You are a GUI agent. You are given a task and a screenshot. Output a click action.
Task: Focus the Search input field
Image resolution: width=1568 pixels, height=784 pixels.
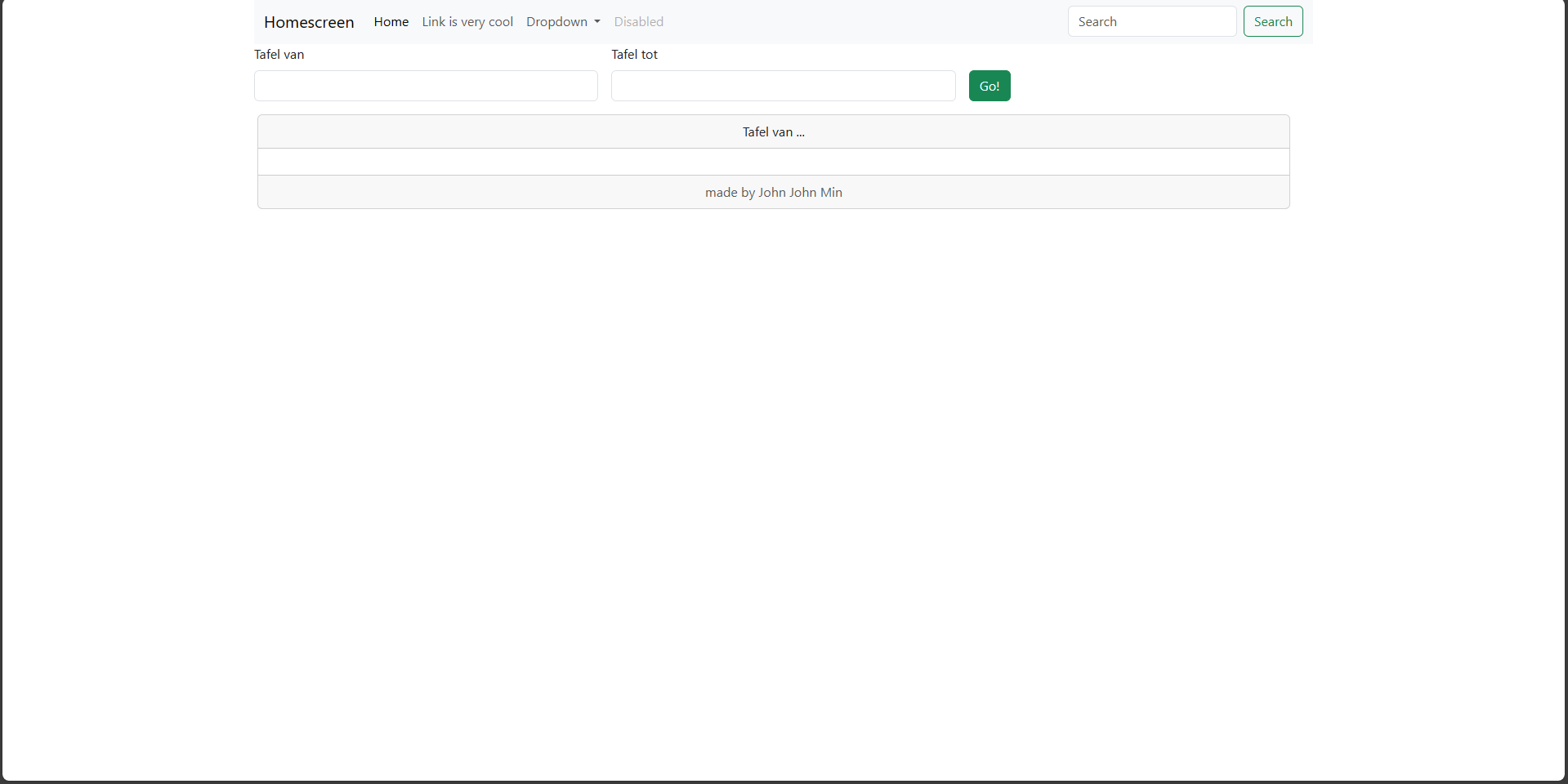(1152, 21)
